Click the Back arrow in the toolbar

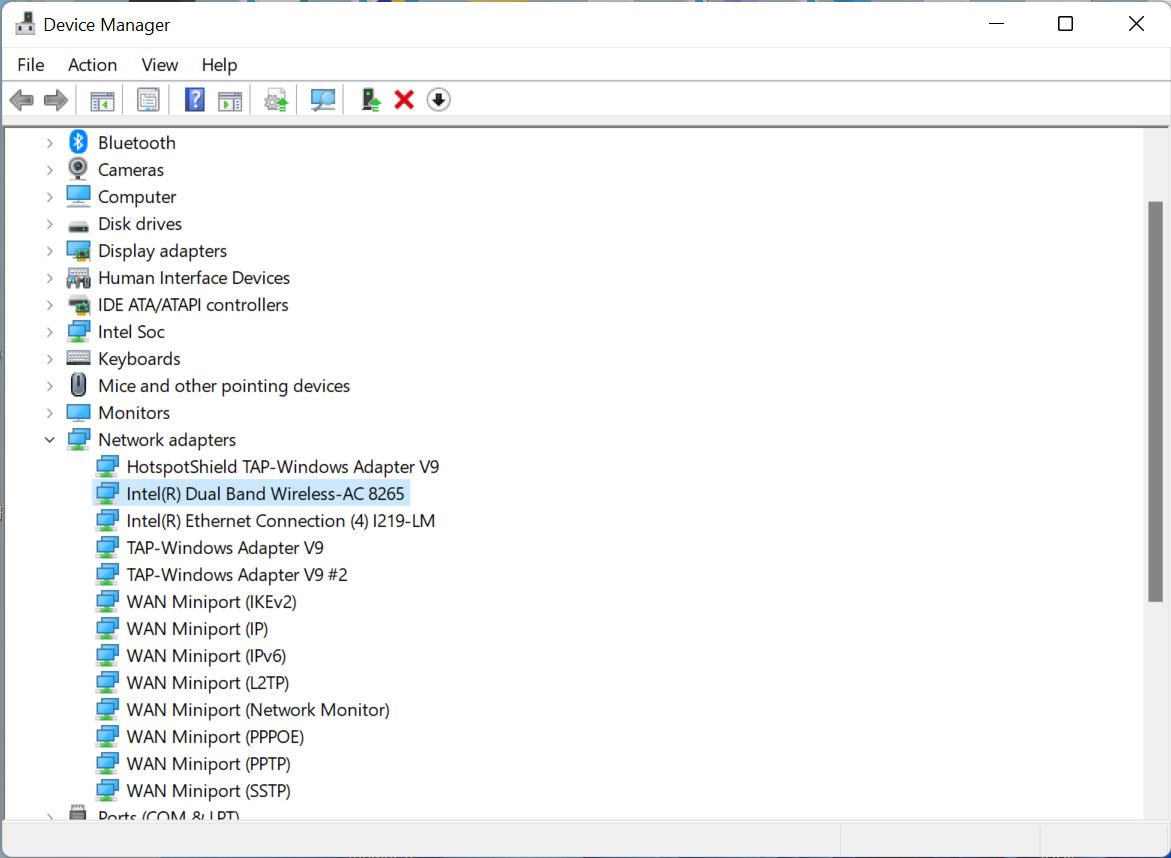point(22,100)
